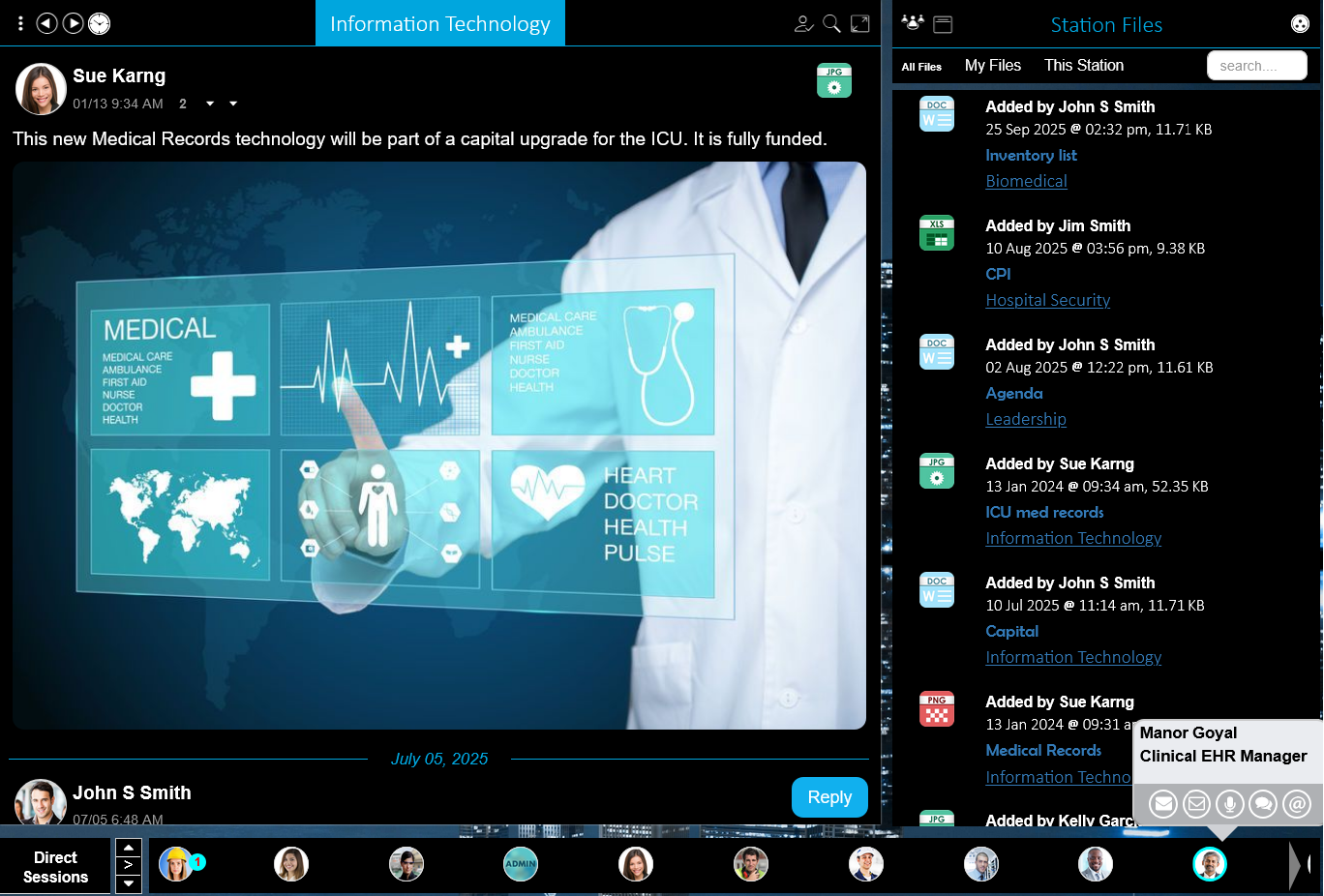Click the @ mention icon in contact popup

pos(1297,803)
